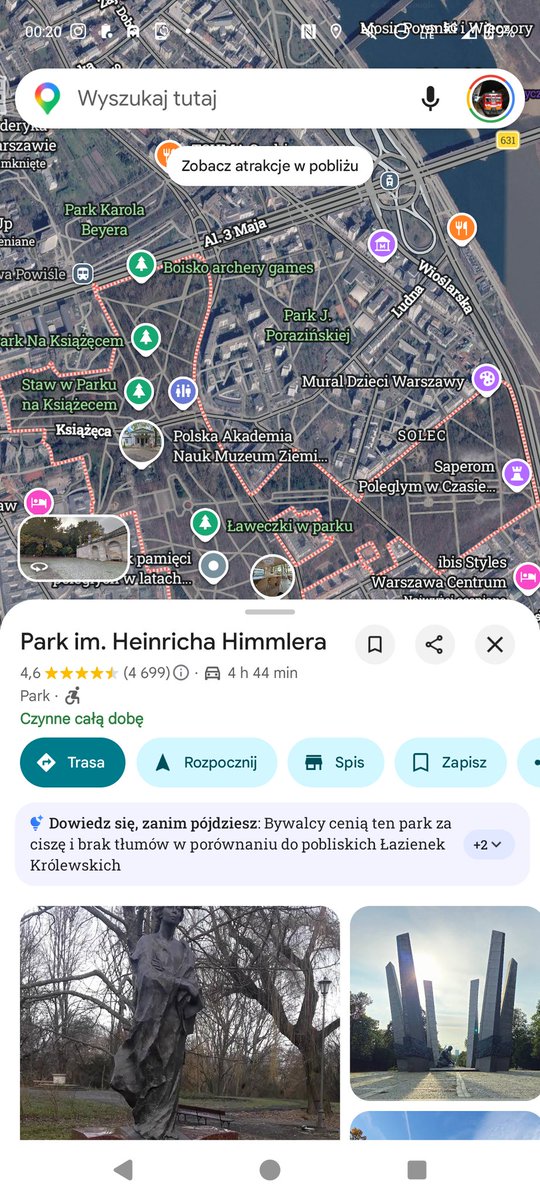Select the Park Na Książęcem tree pin

click(x=147, y=340)
